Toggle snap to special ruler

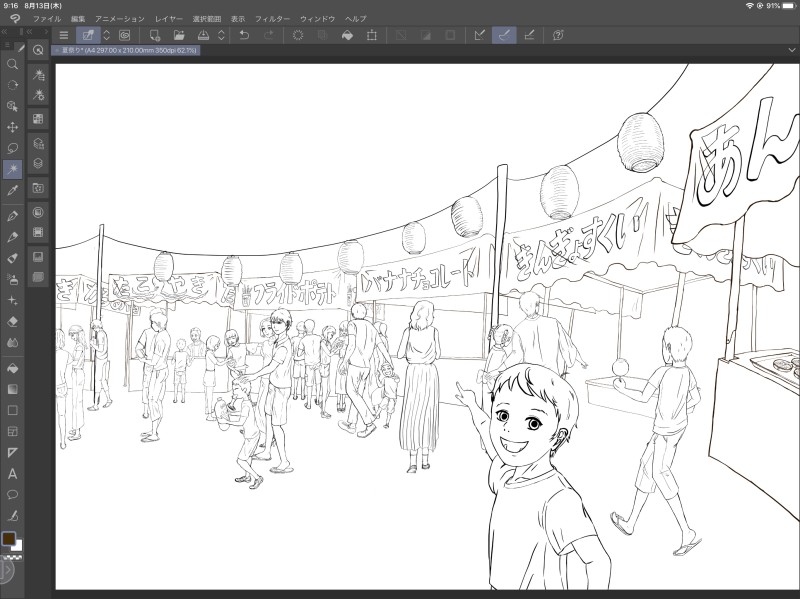[x=505, y=35]
